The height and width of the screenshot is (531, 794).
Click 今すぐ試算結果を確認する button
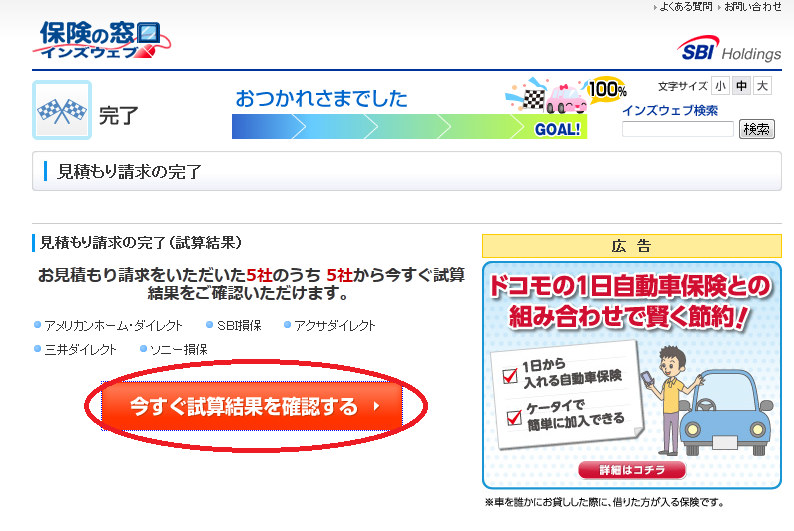click(252, 406)
